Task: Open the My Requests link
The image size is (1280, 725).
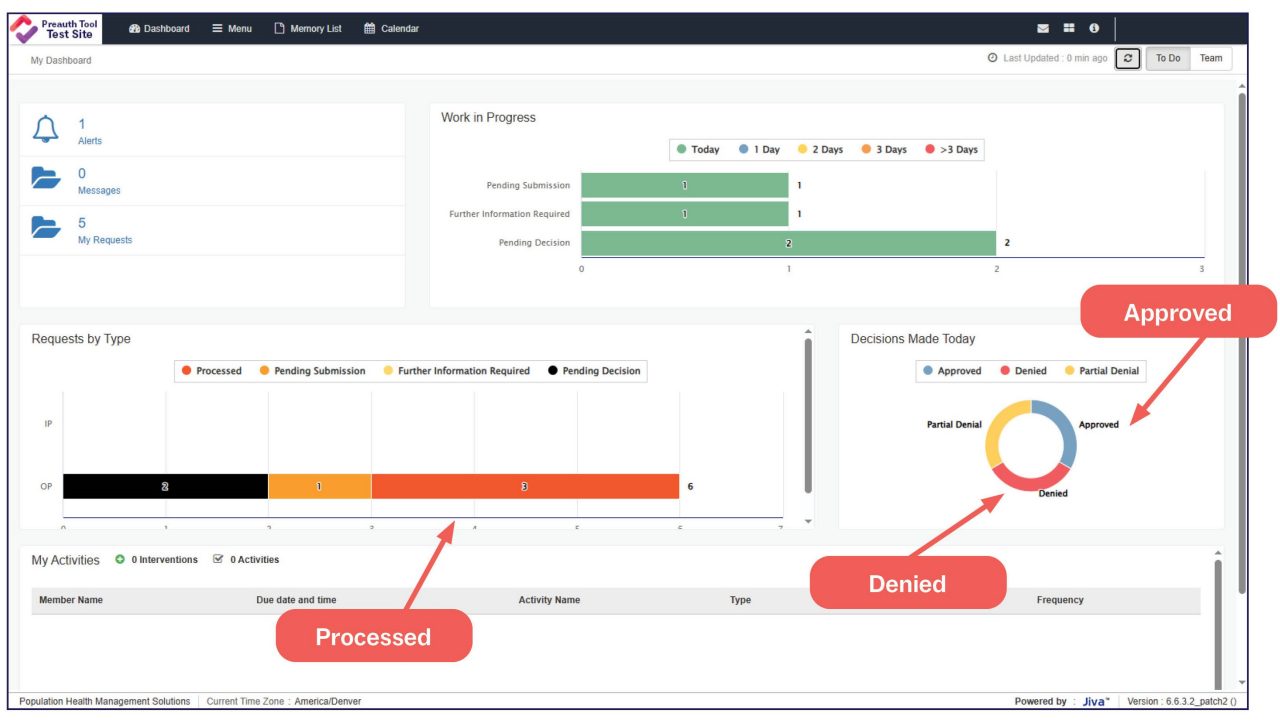Action: point(105,240)
